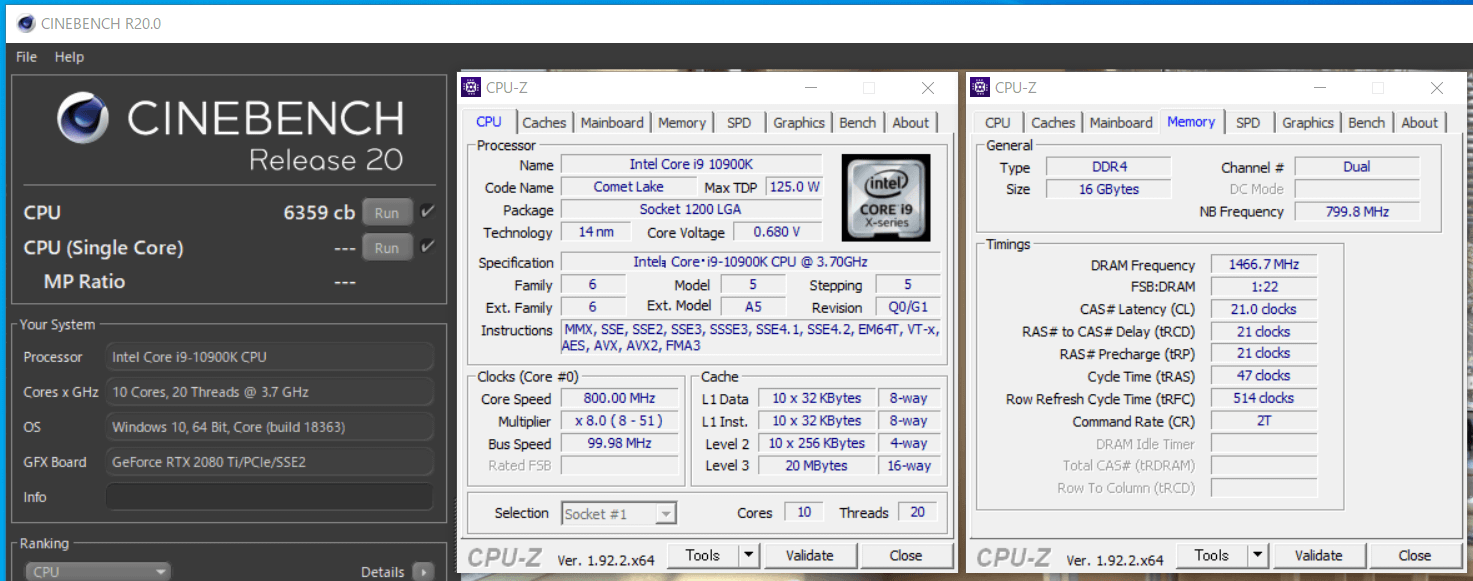
Task: Click the Info input field in Cinebench
Action: pos(270,497)
